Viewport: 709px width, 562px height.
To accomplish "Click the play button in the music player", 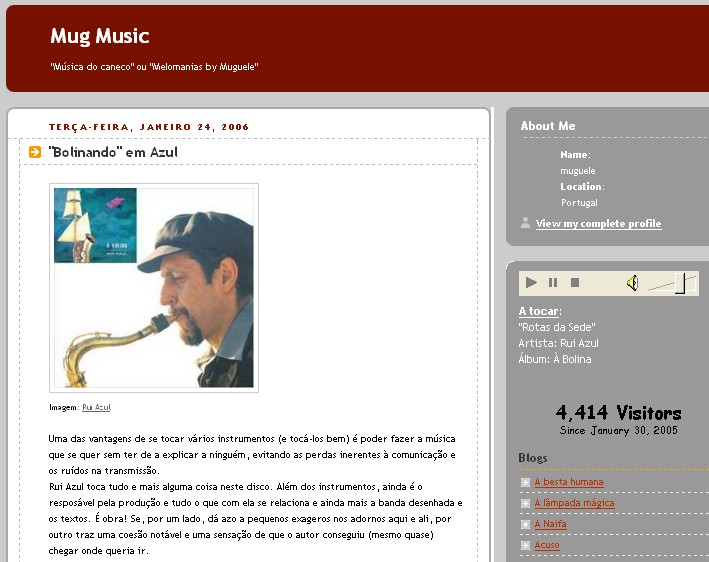I will point(531,283).
